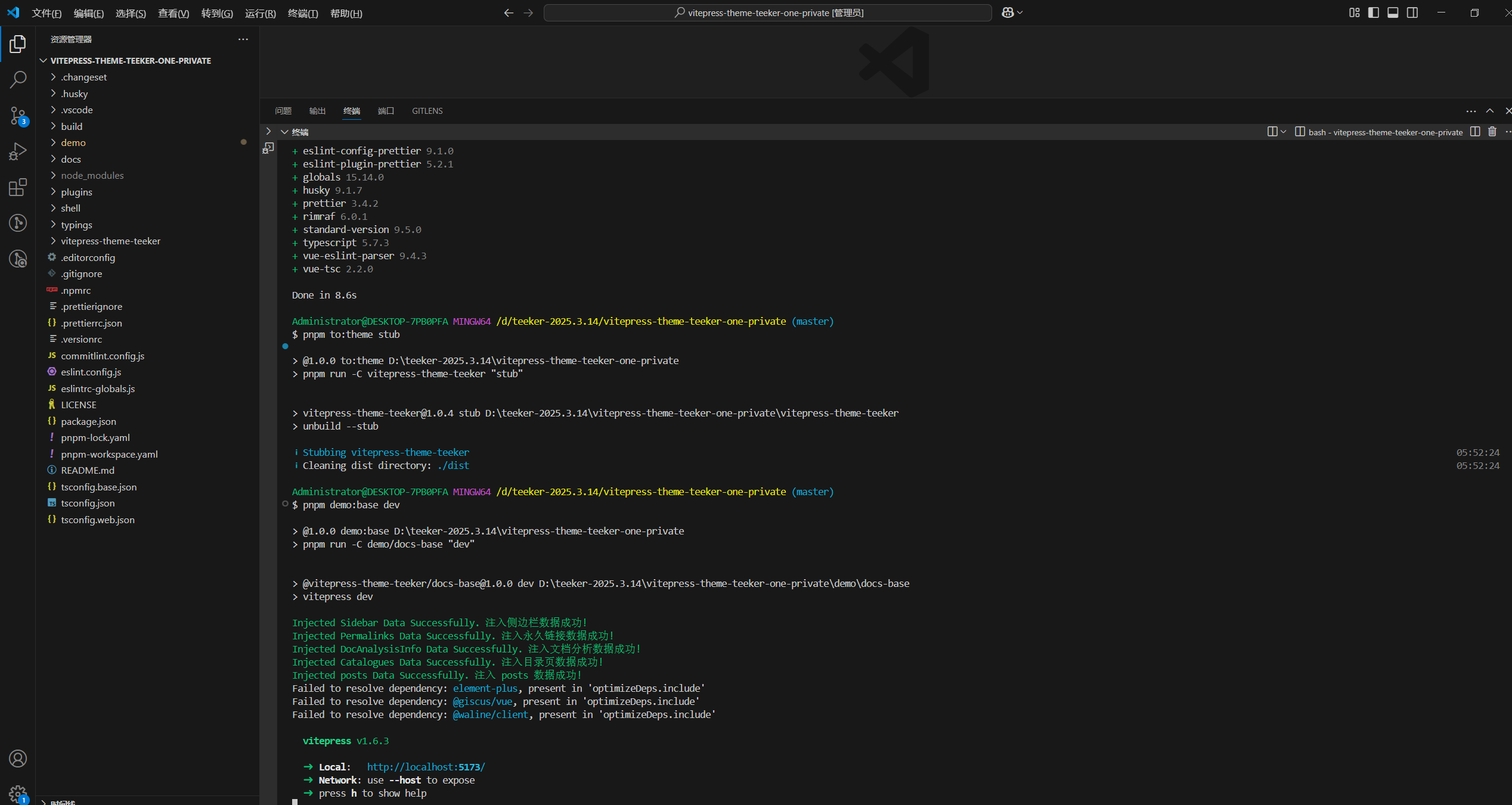Viewport: 1512px width, 805px height.
Task: Click new split terminal button
Action: click(1272, 132)
